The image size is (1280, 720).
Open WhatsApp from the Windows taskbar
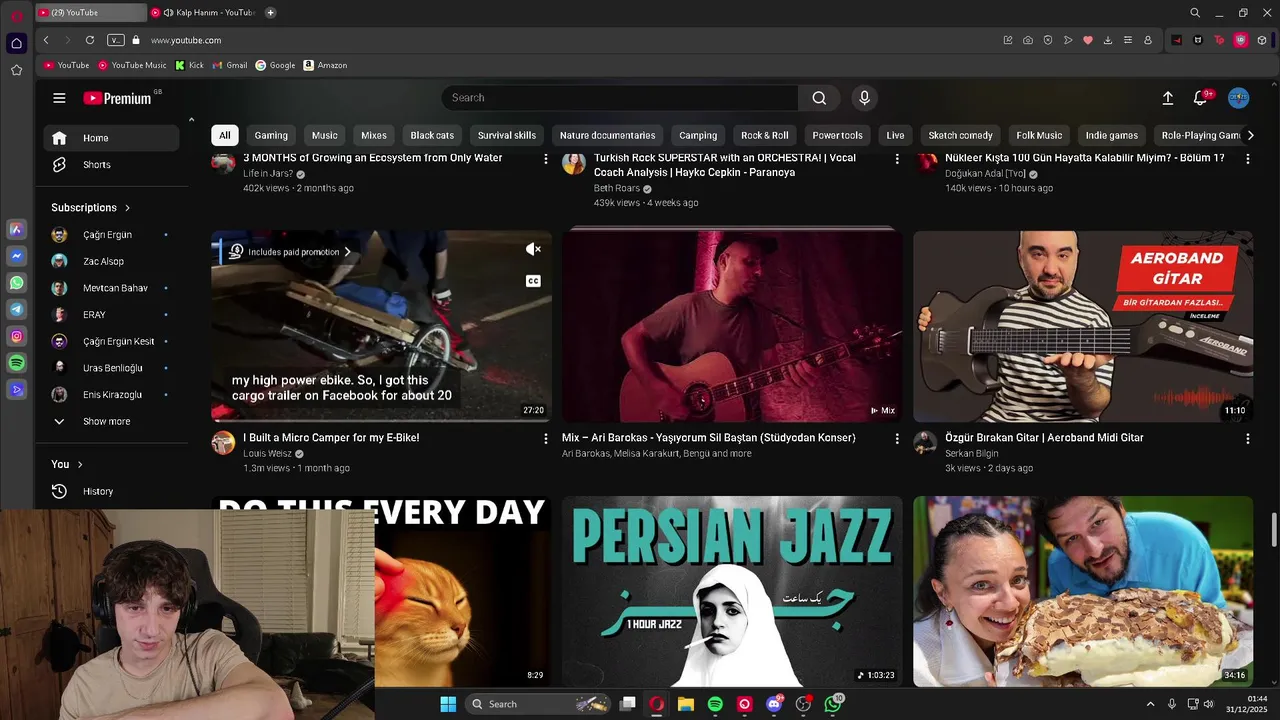coord(833,704)
